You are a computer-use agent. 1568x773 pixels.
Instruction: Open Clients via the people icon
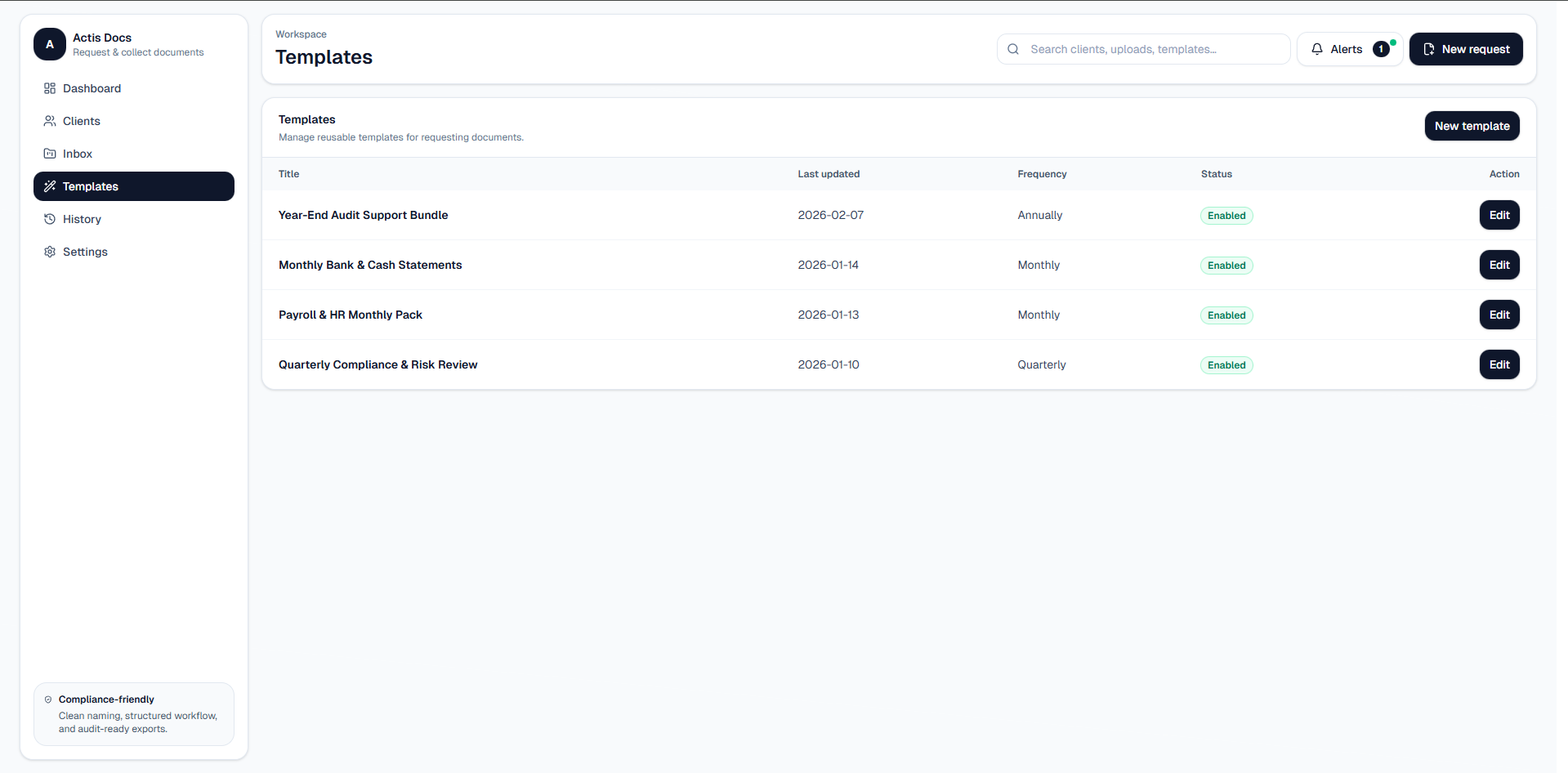[x=50, y=121]
